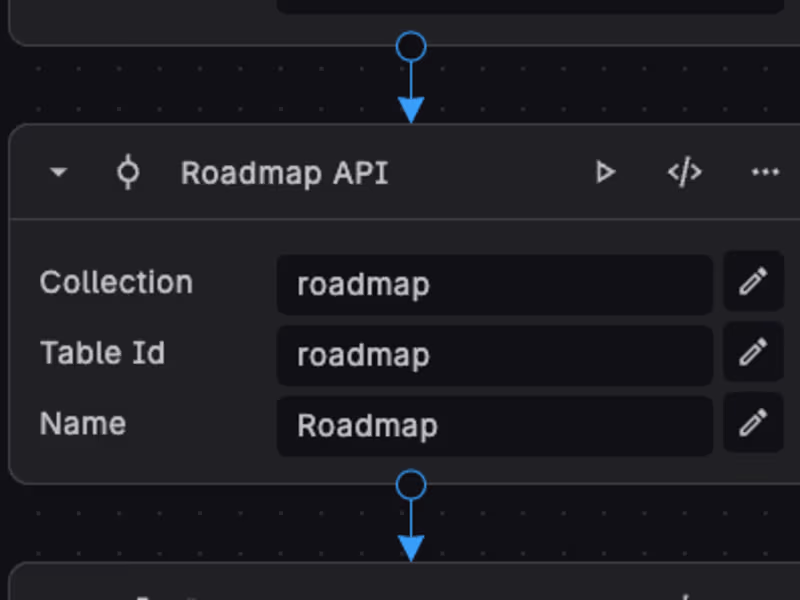Click the Collection label
This screenshot has width=800, height=600.
tap(116, 283)
